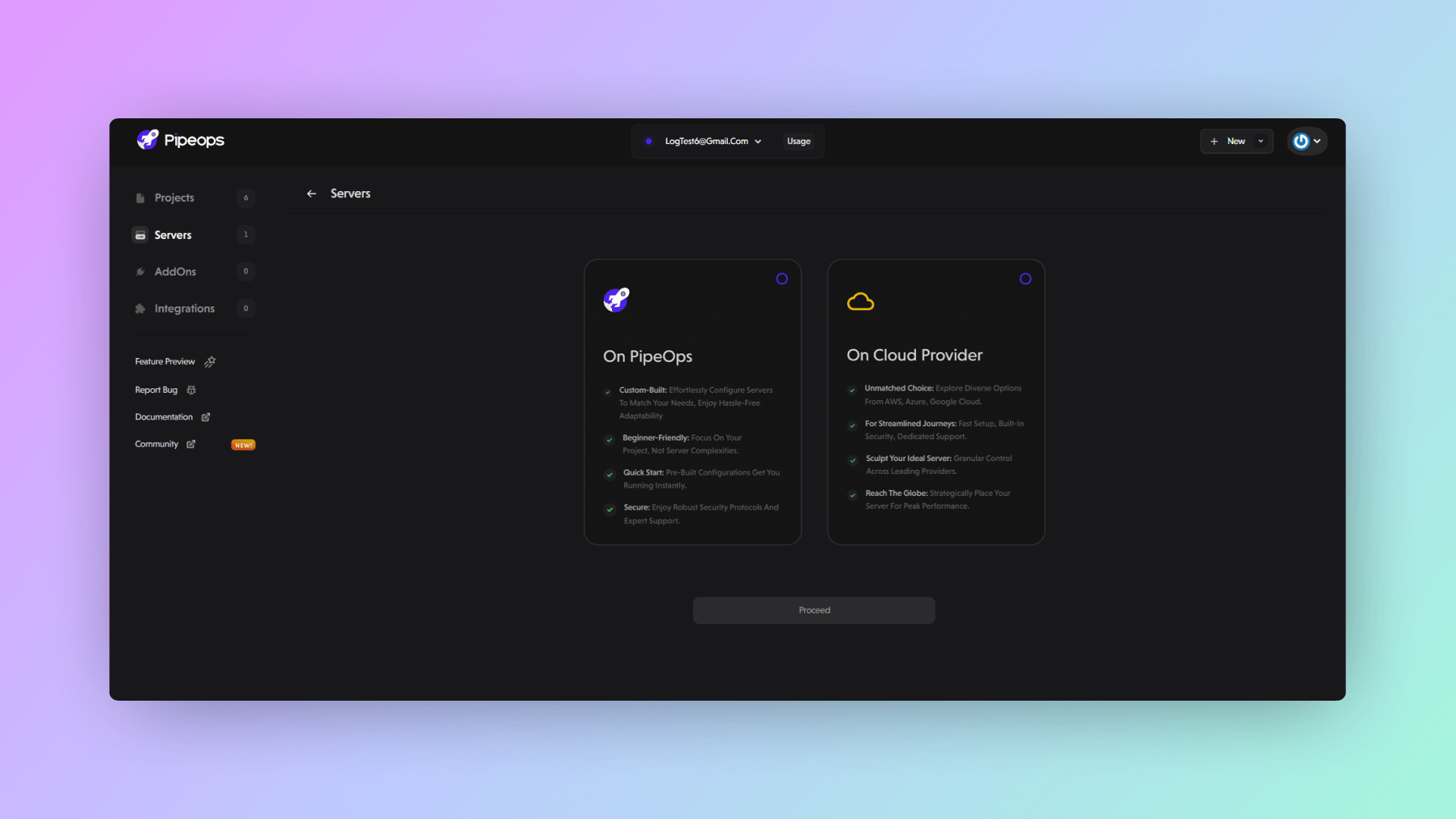The height and width of the screenshot is (819, 1456).
Task: Click the Proceed button
Action: tap(814, 610)
